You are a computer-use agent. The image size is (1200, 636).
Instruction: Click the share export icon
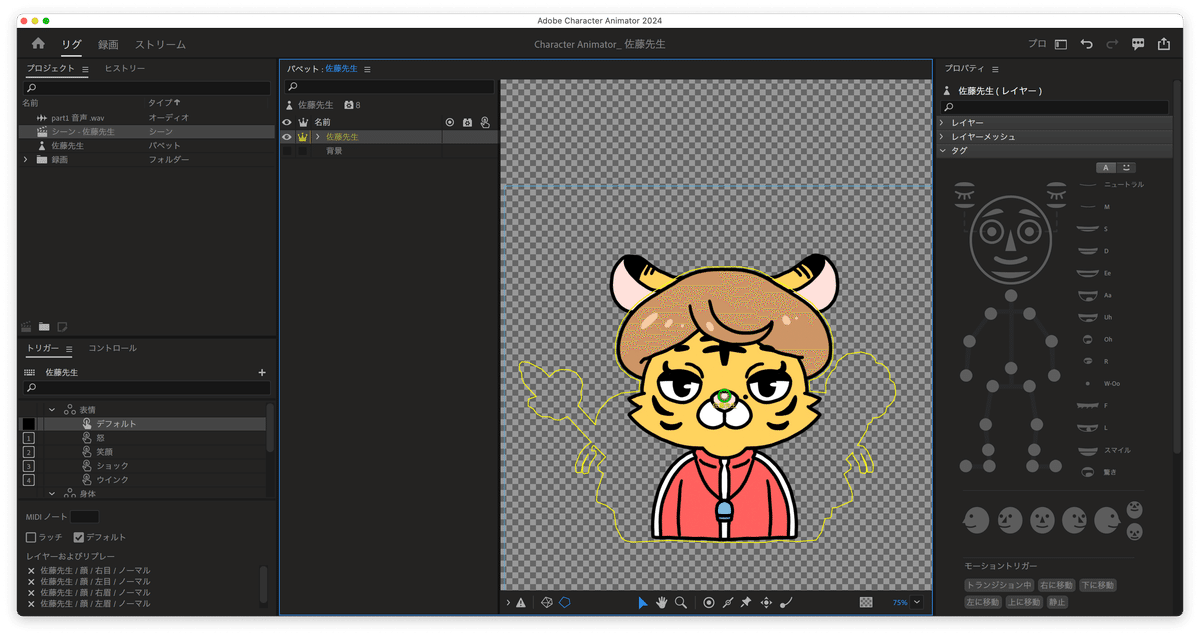[x=1164, y=44]
